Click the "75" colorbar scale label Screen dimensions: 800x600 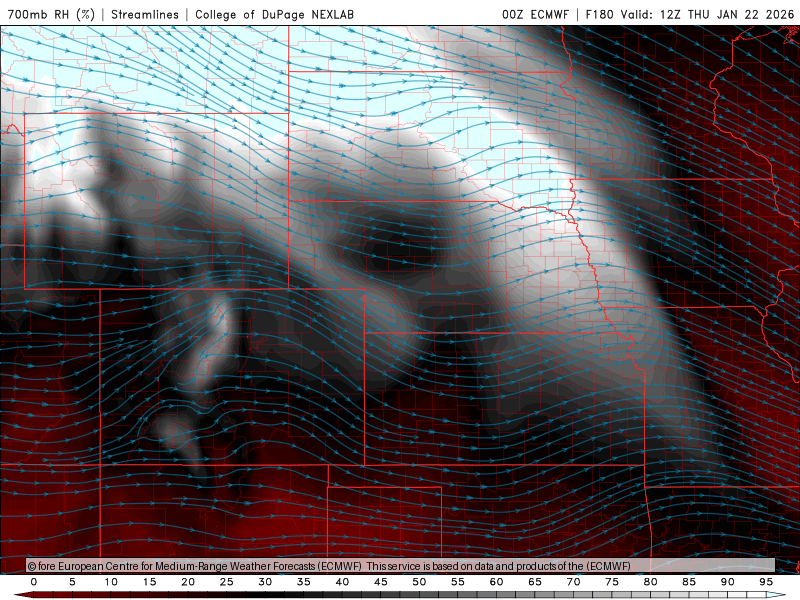(612, 582)
